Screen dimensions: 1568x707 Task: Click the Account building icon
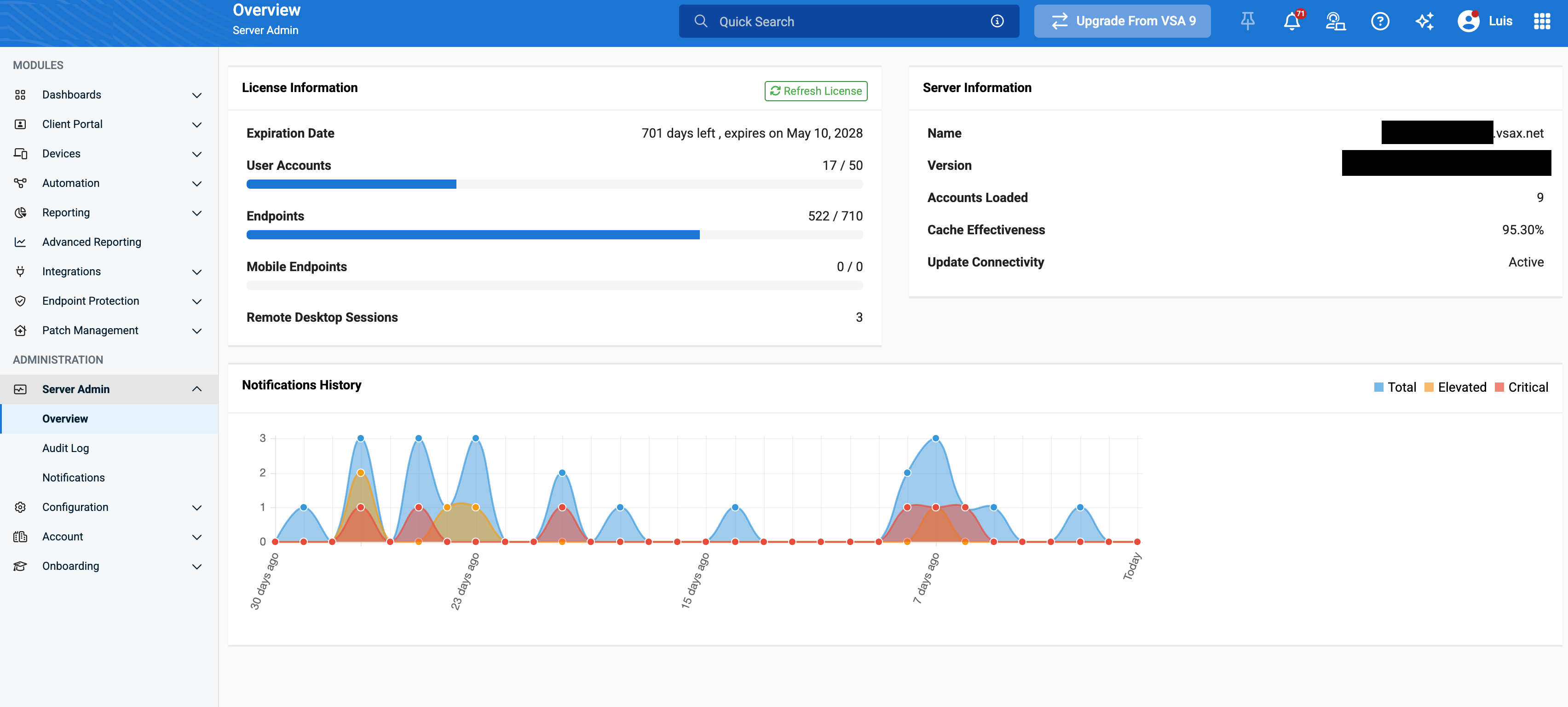(x=20, y=537)
